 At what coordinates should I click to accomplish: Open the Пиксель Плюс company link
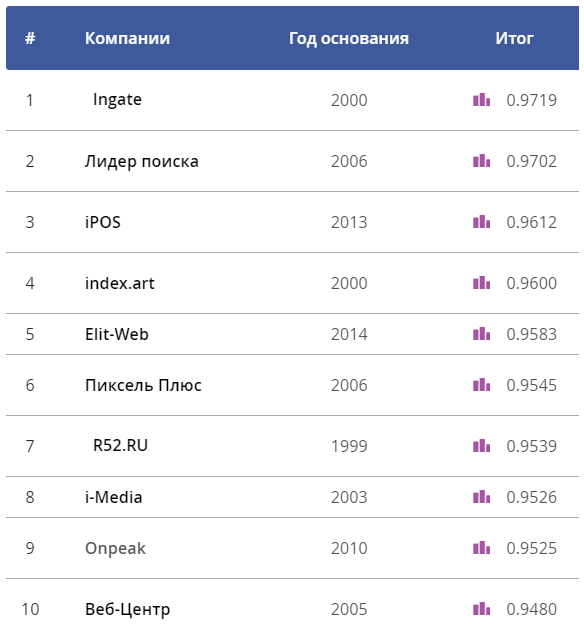click(143, 385)
